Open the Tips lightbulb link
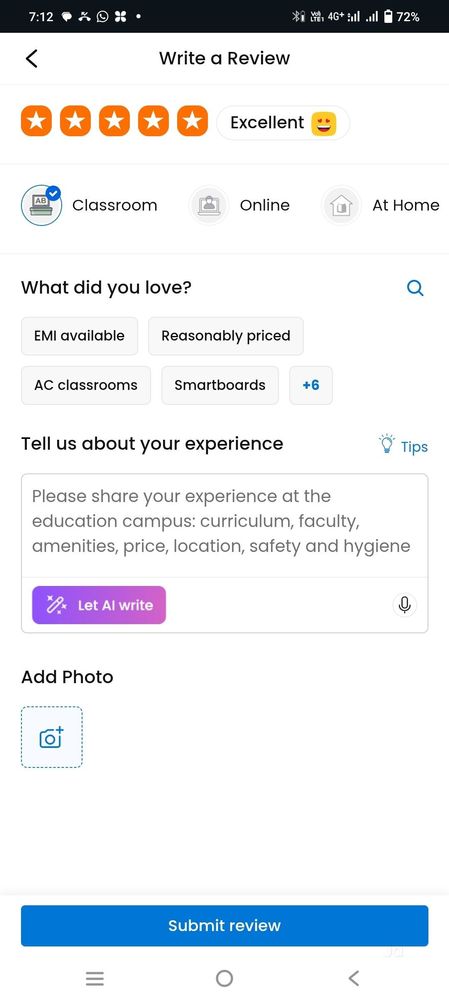Image resolution: width=449 pixels, height=1000 pixels. coord(403,445)
